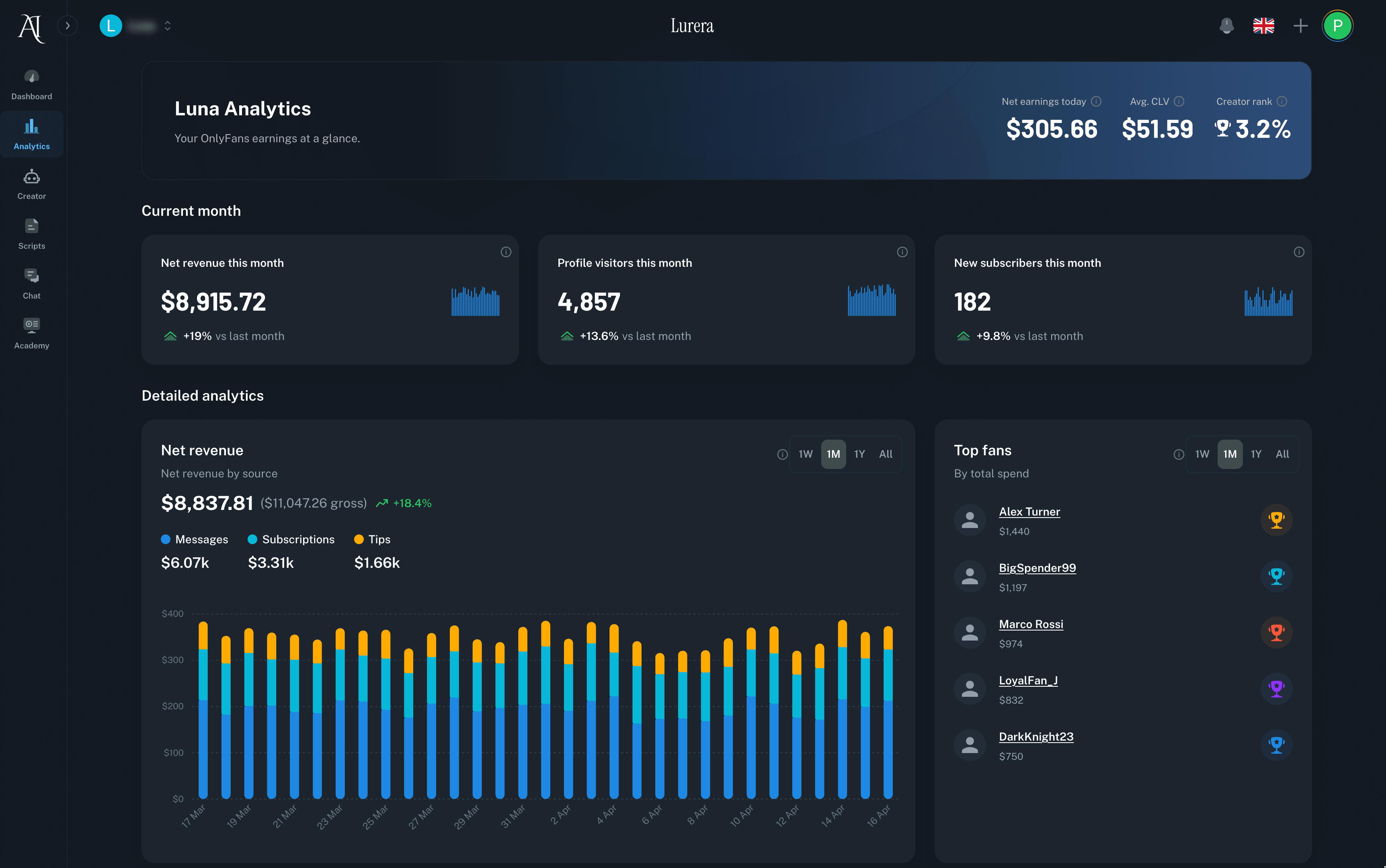Screen dimensions: 1386x868
Task: Select 1Y tab for Net revenue chart
Action: 859,454
